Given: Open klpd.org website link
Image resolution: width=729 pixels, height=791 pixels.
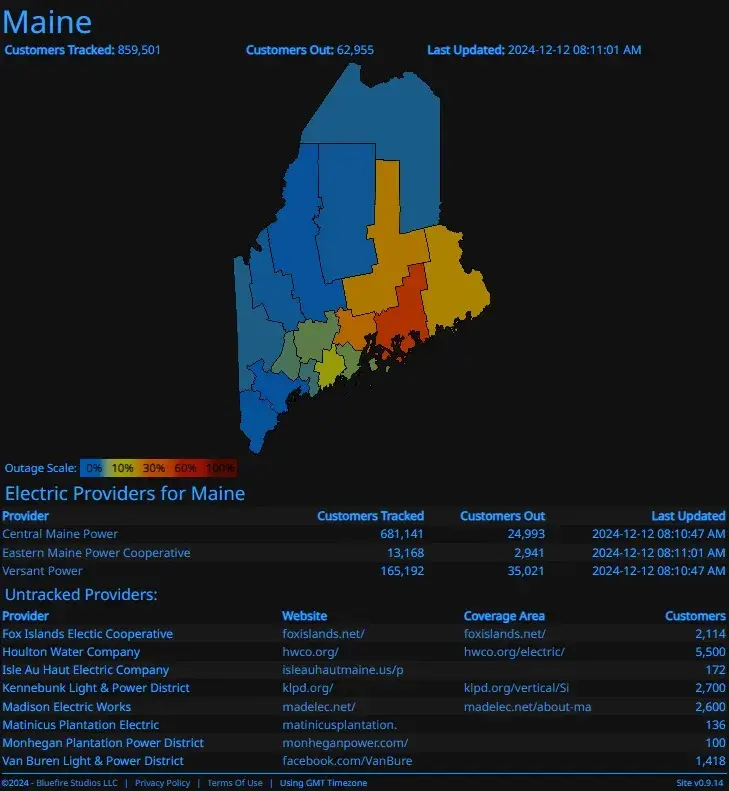Looking at the screenshot, I should click(307, 688).
